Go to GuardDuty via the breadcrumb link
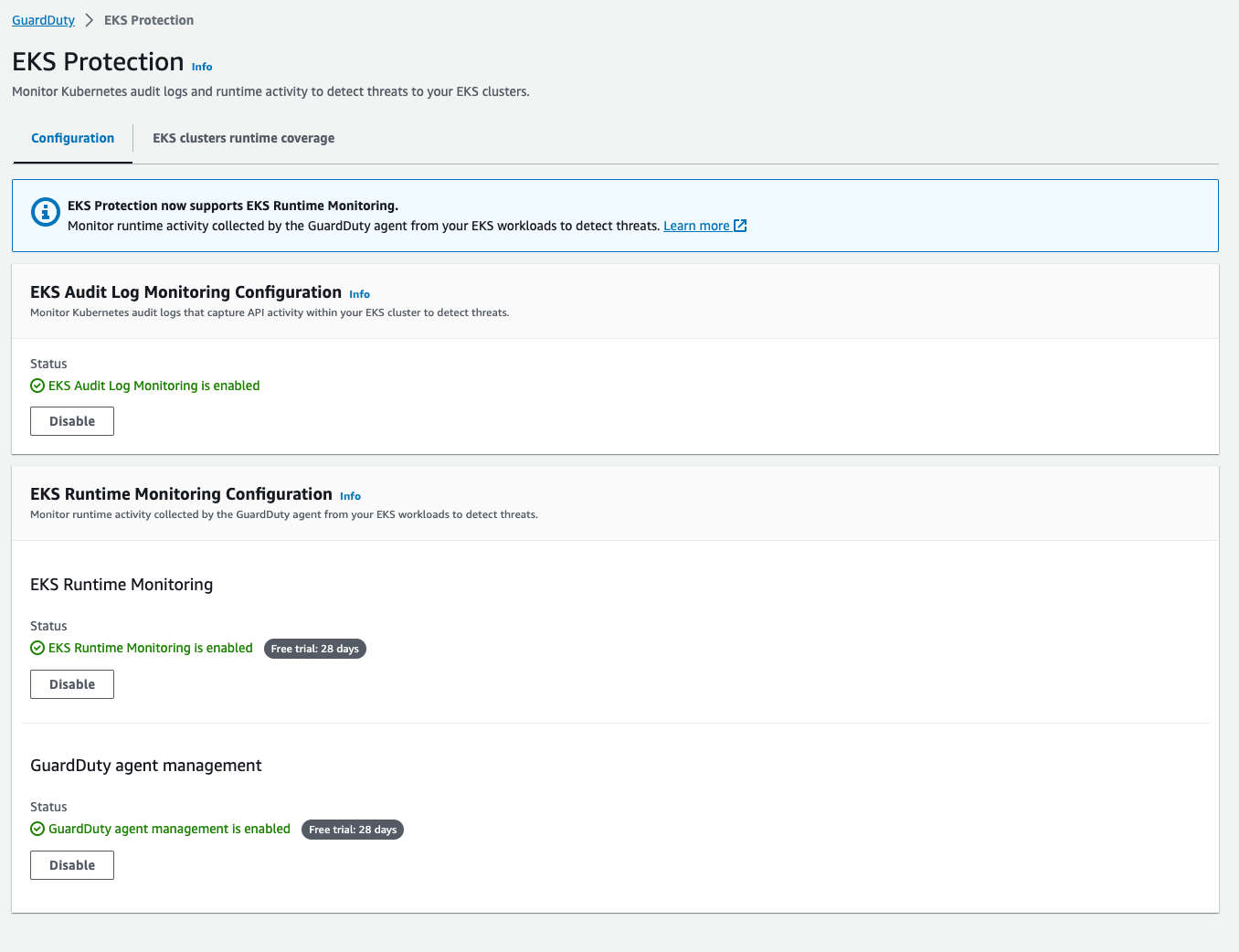Image resolution: width=1239 pixels, height=952 pixels. click(43, 20)
